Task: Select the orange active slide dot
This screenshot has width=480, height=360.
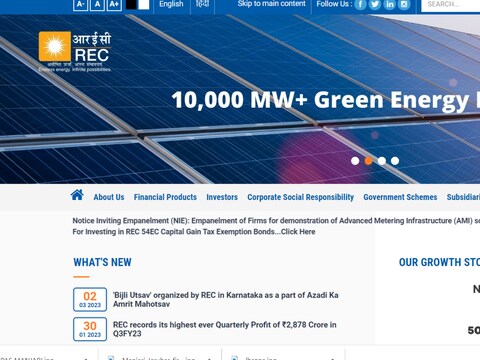Action: coord(368,161)
